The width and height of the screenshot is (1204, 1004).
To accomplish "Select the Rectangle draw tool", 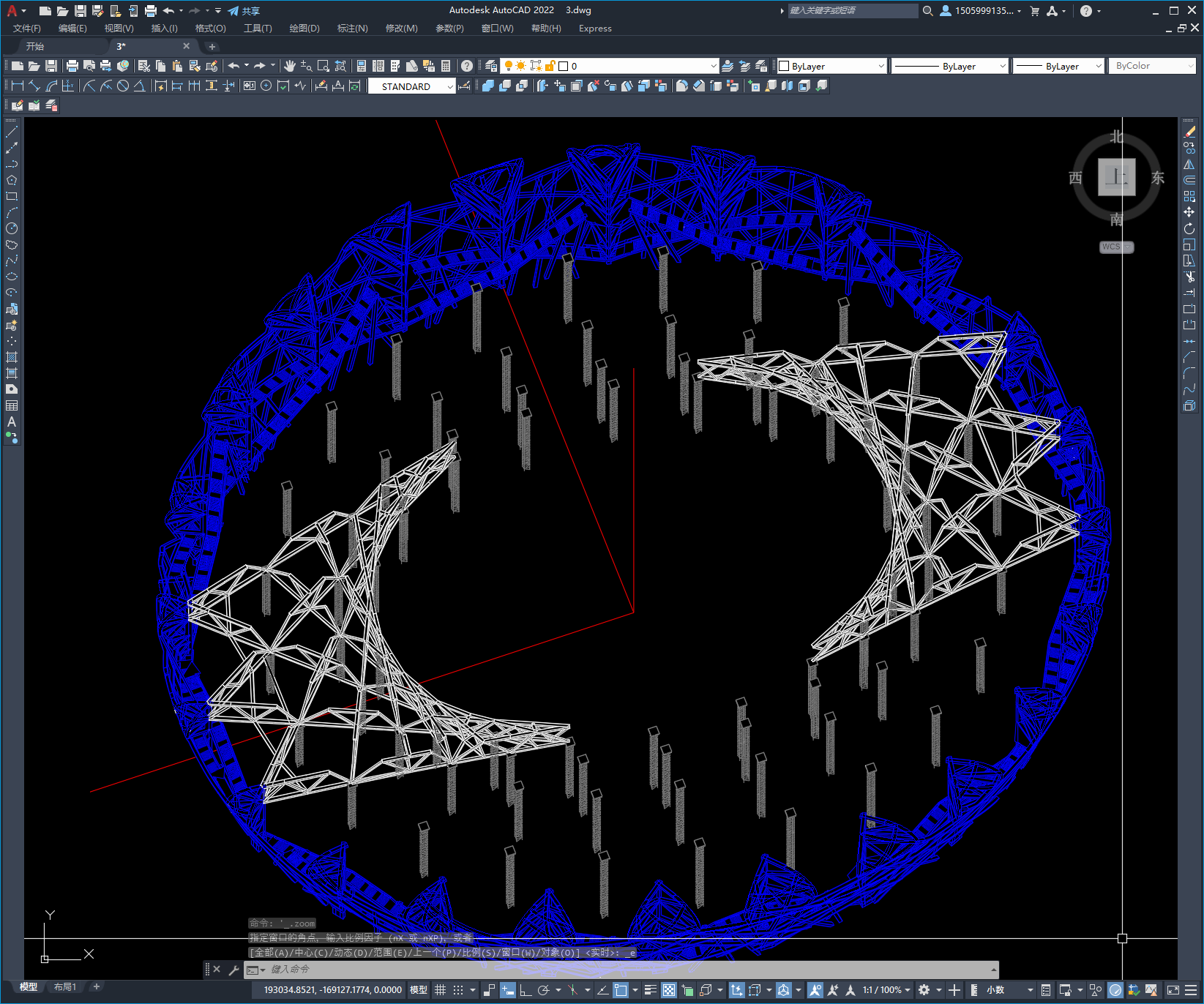I will (x=12, y=197).
